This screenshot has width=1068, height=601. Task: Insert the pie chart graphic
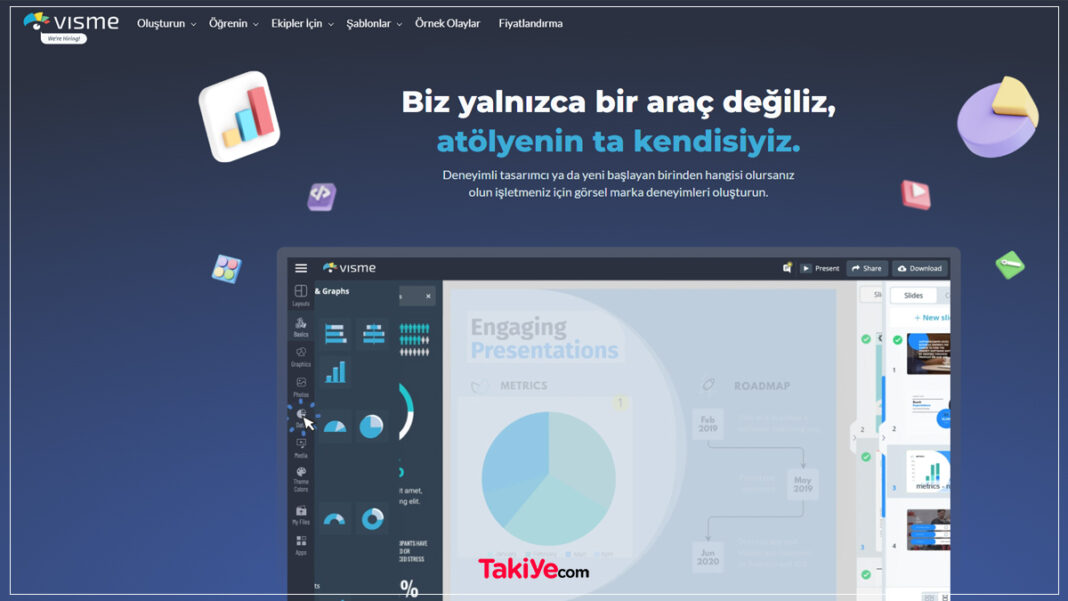click(x=371, y=427)
